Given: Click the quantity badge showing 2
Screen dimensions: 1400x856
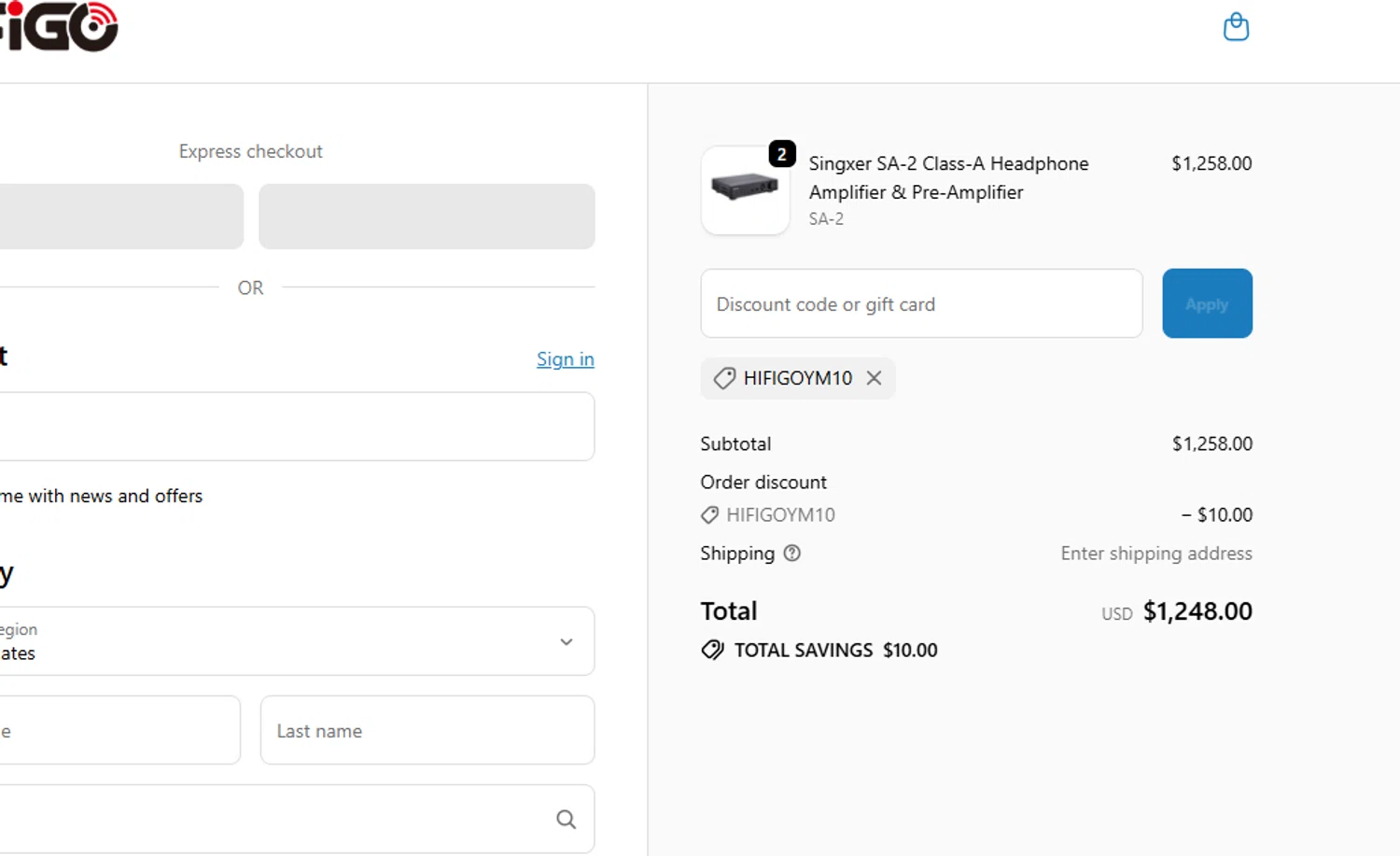Looking at the screenshot, I should [x=782, y=154].
